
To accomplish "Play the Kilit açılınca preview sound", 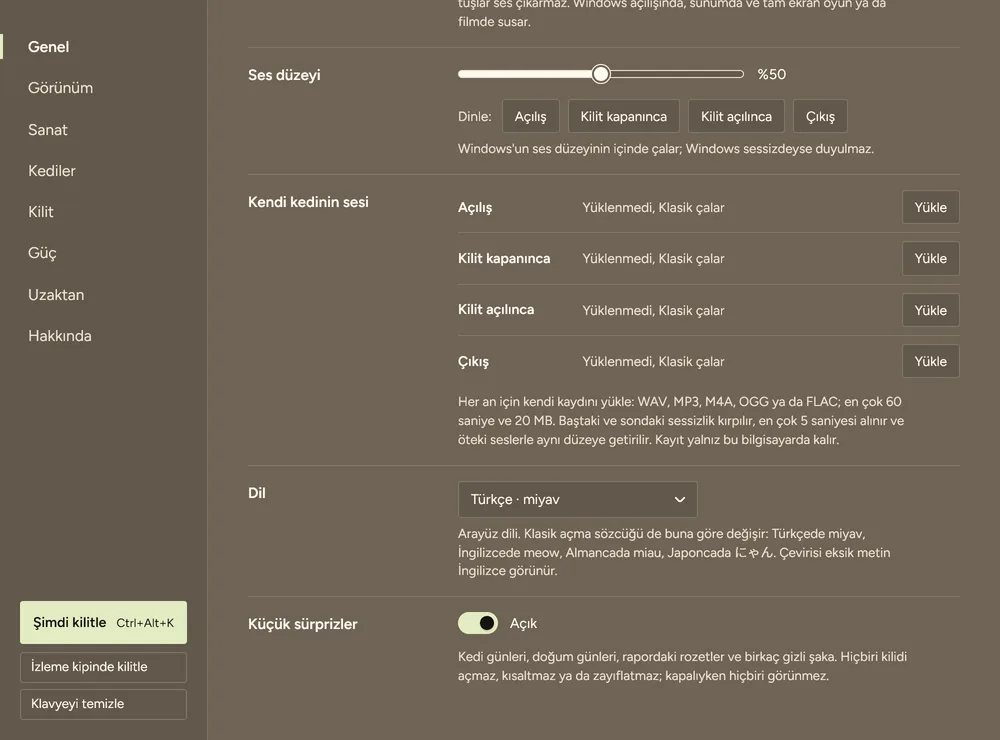I will 736,117.
